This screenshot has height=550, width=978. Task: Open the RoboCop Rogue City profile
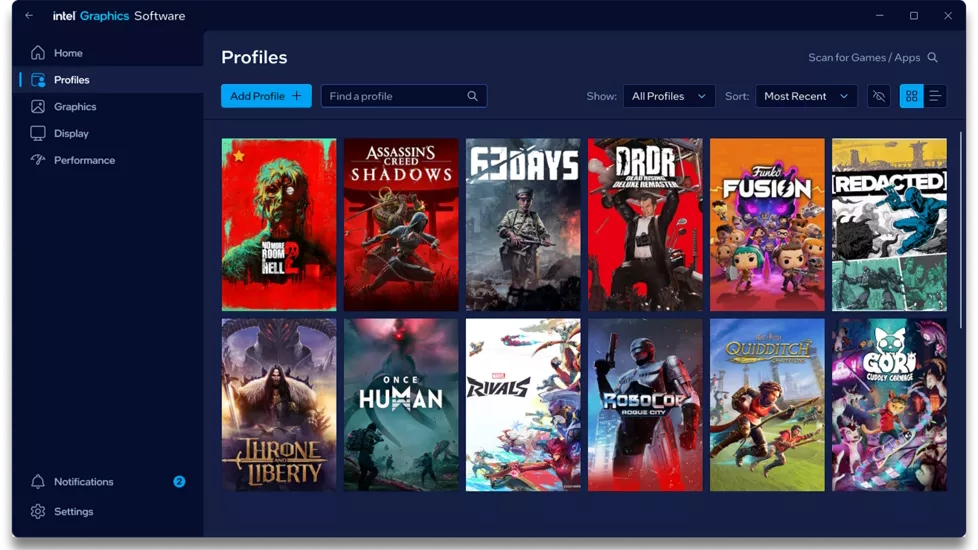(x=645, y=405)
